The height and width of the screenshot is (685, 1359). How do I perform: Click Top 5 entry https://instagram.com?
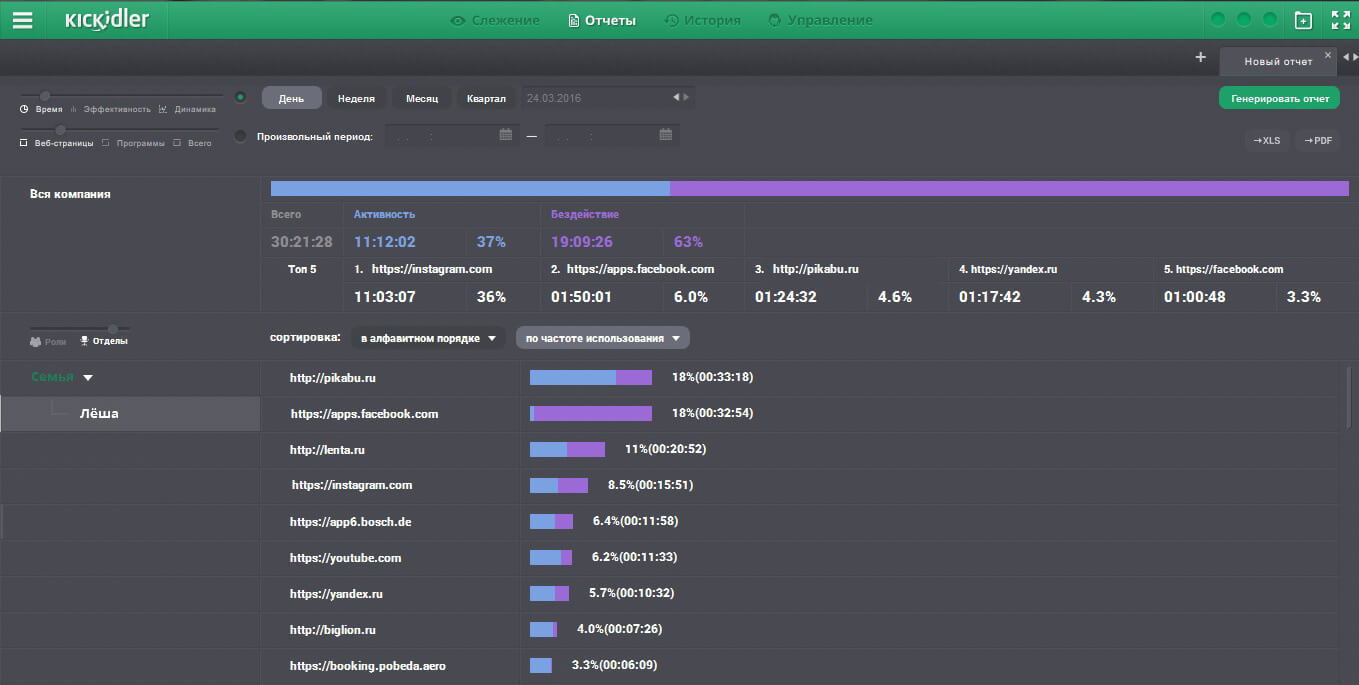point(432,269)
